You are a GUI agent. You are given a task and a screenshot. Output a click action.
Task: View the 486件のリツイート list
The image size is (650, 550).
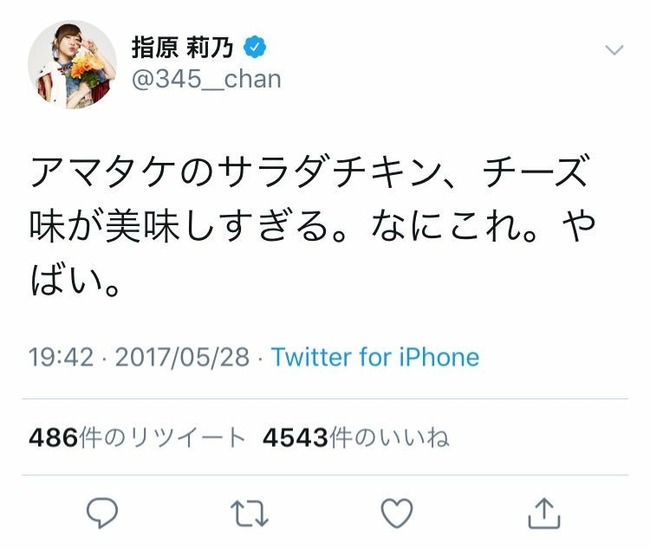point(137,438)
